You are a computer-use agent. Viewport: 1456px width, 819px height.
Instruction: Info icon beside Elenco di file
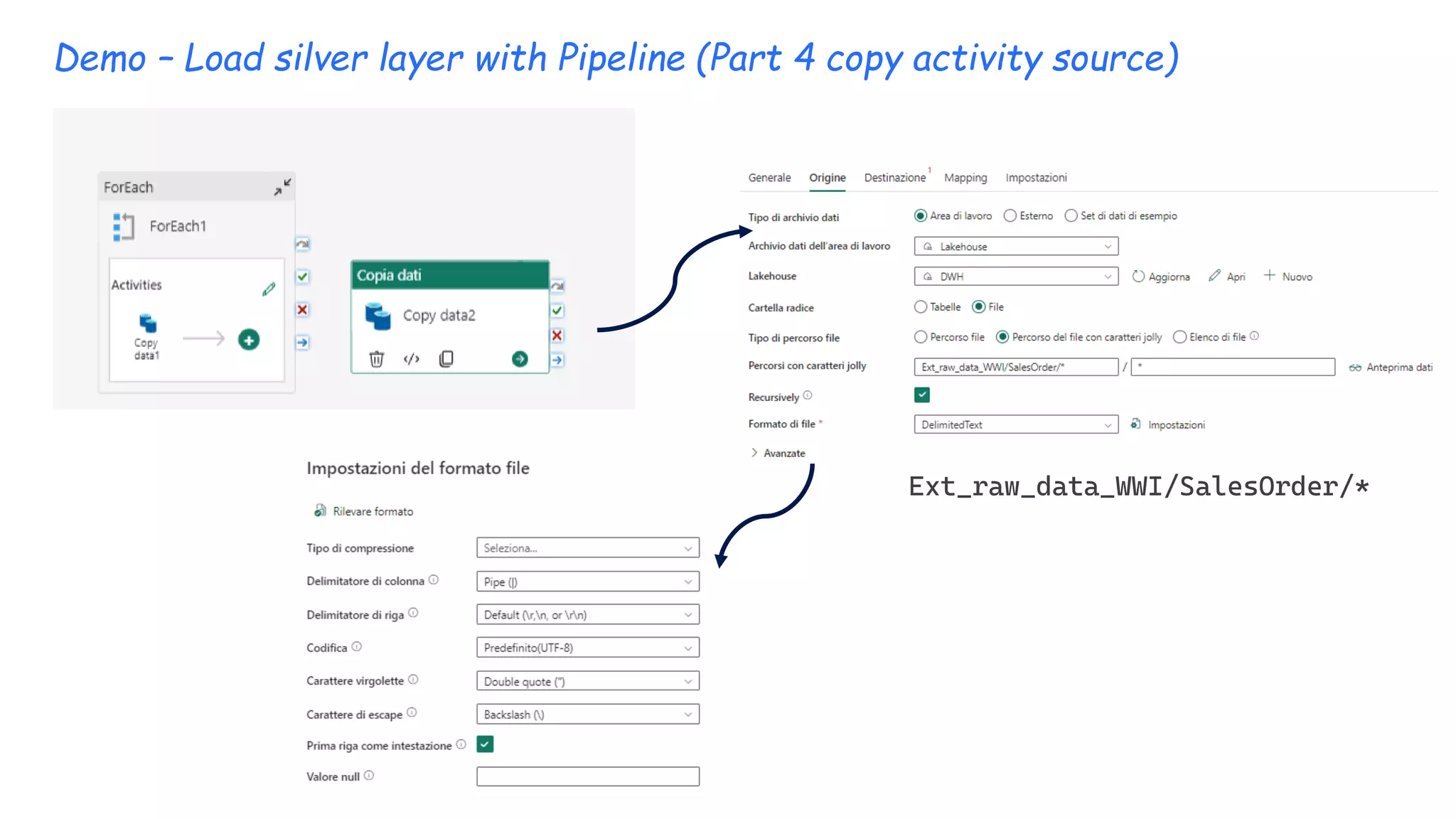1255,336
